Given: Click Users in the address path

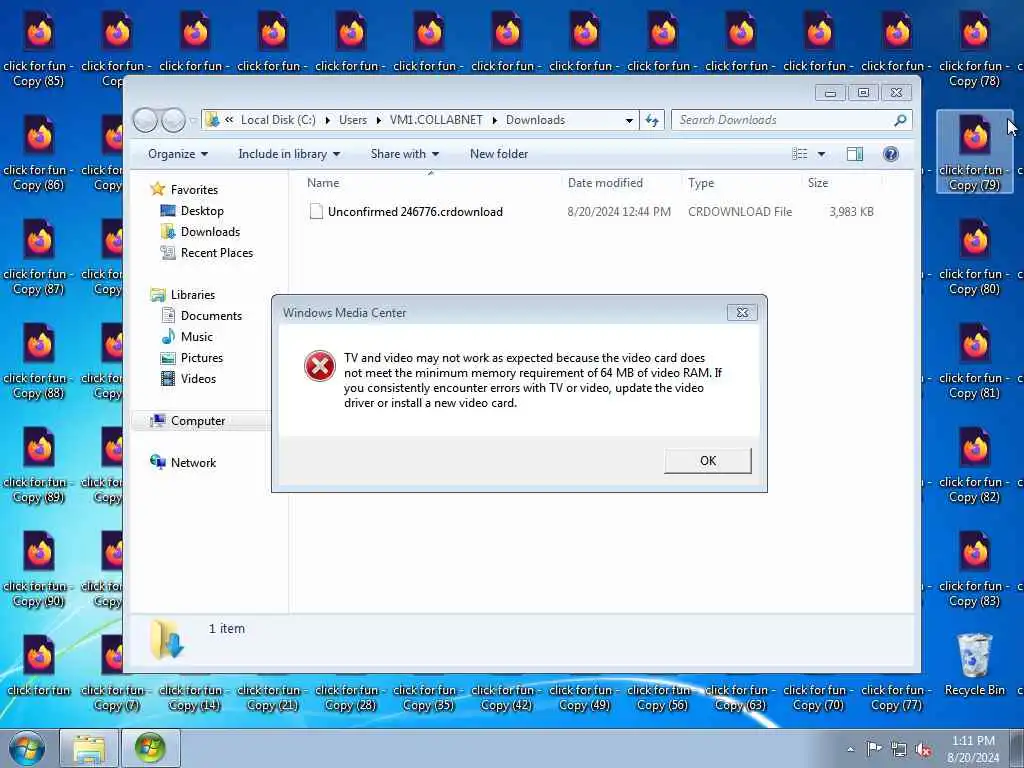Looking at the screenshot, I should 353,120.
